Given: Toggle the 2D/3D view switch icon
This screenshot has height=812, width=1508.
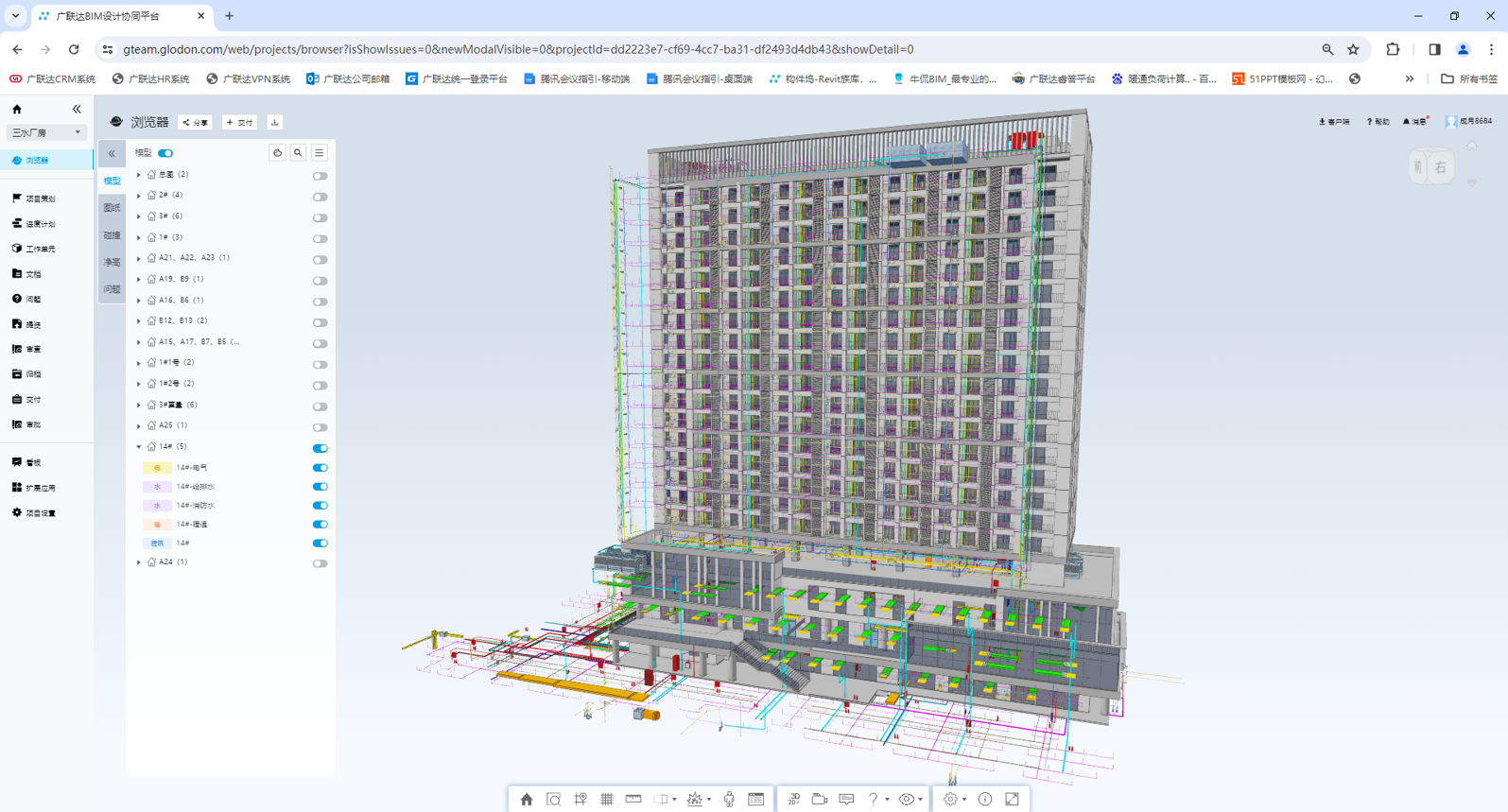Looking at the screenshot, I should click(793, 800).
